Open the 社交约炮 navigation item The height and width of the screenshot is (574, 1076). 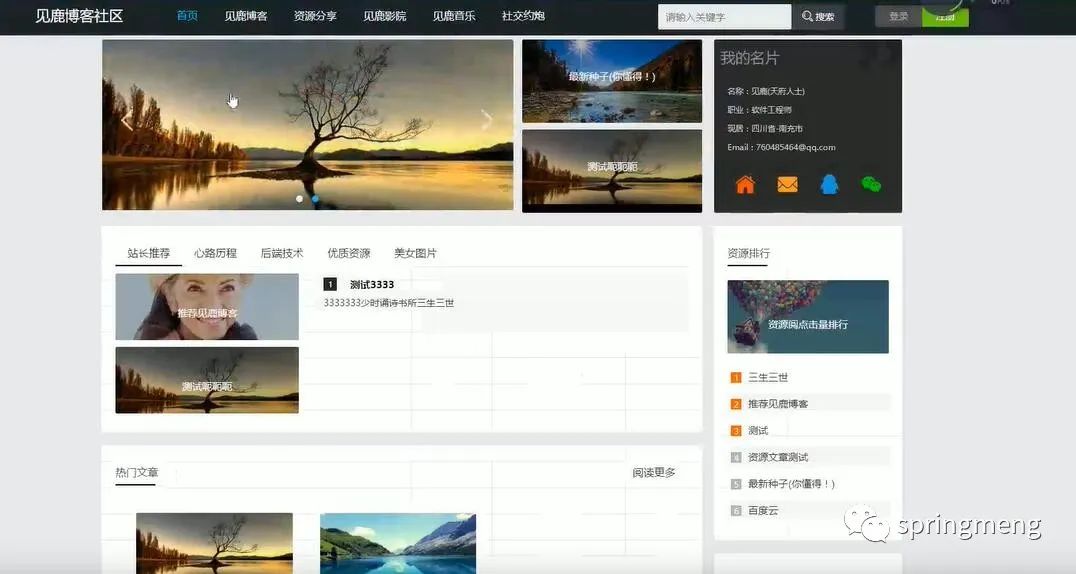[x=523, y=16]
